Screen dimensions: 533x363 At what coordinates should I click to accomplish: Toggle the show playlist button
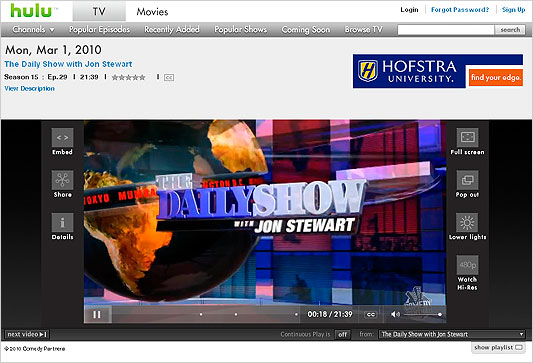click(x=498, y=347)
